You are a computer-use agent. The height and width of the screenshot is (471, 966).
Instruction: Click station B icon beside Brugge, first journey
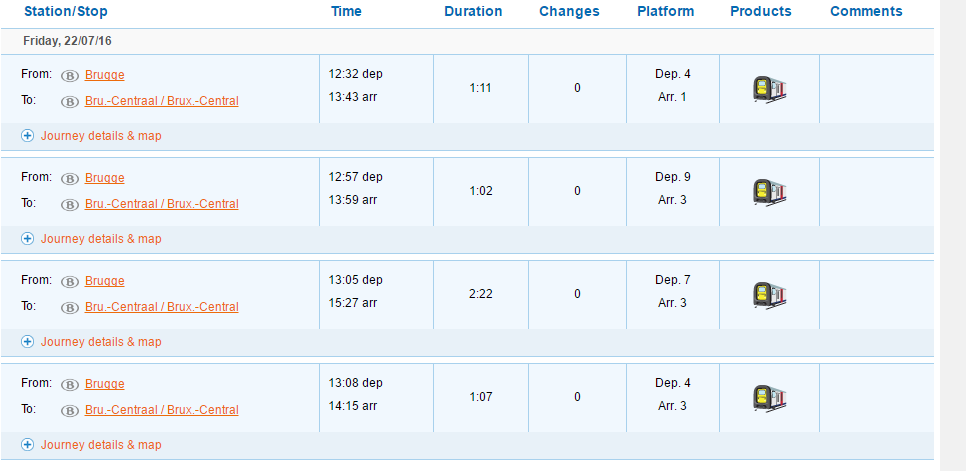pyautogui.click(x=70, y=76)
